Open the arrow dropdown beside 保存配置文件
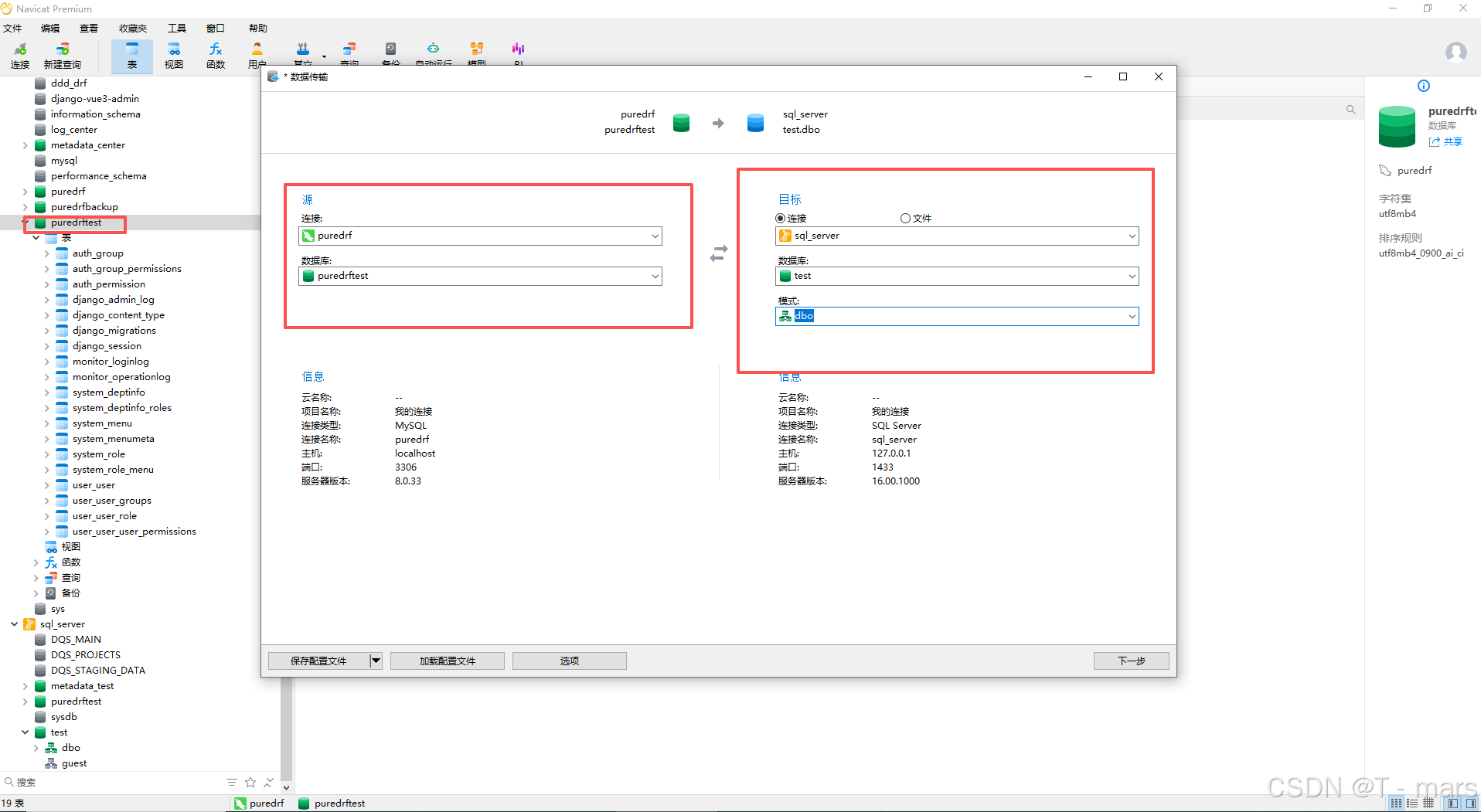Screen dimensions: 1481x812 (376, 661)
